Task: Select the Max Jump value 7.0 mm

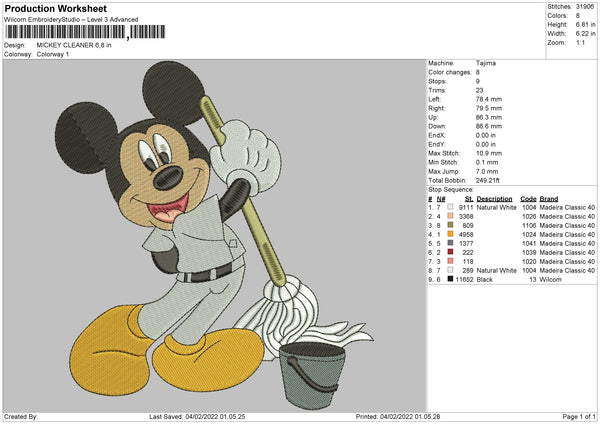Action: coord(487,171)
